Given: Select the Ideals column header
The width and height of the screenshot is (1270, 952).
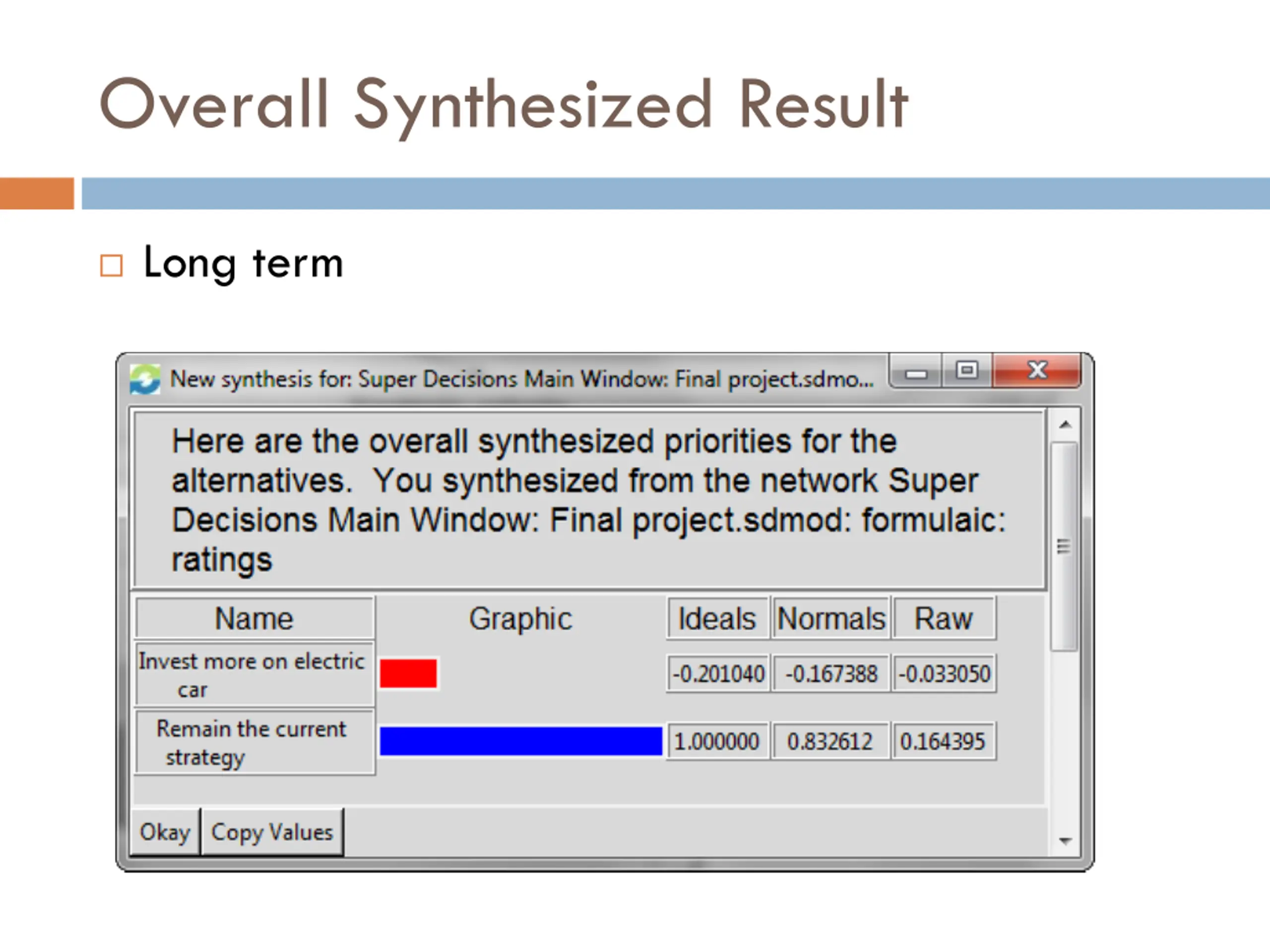Looking at the screenshot, I should (x=717, y=619).
